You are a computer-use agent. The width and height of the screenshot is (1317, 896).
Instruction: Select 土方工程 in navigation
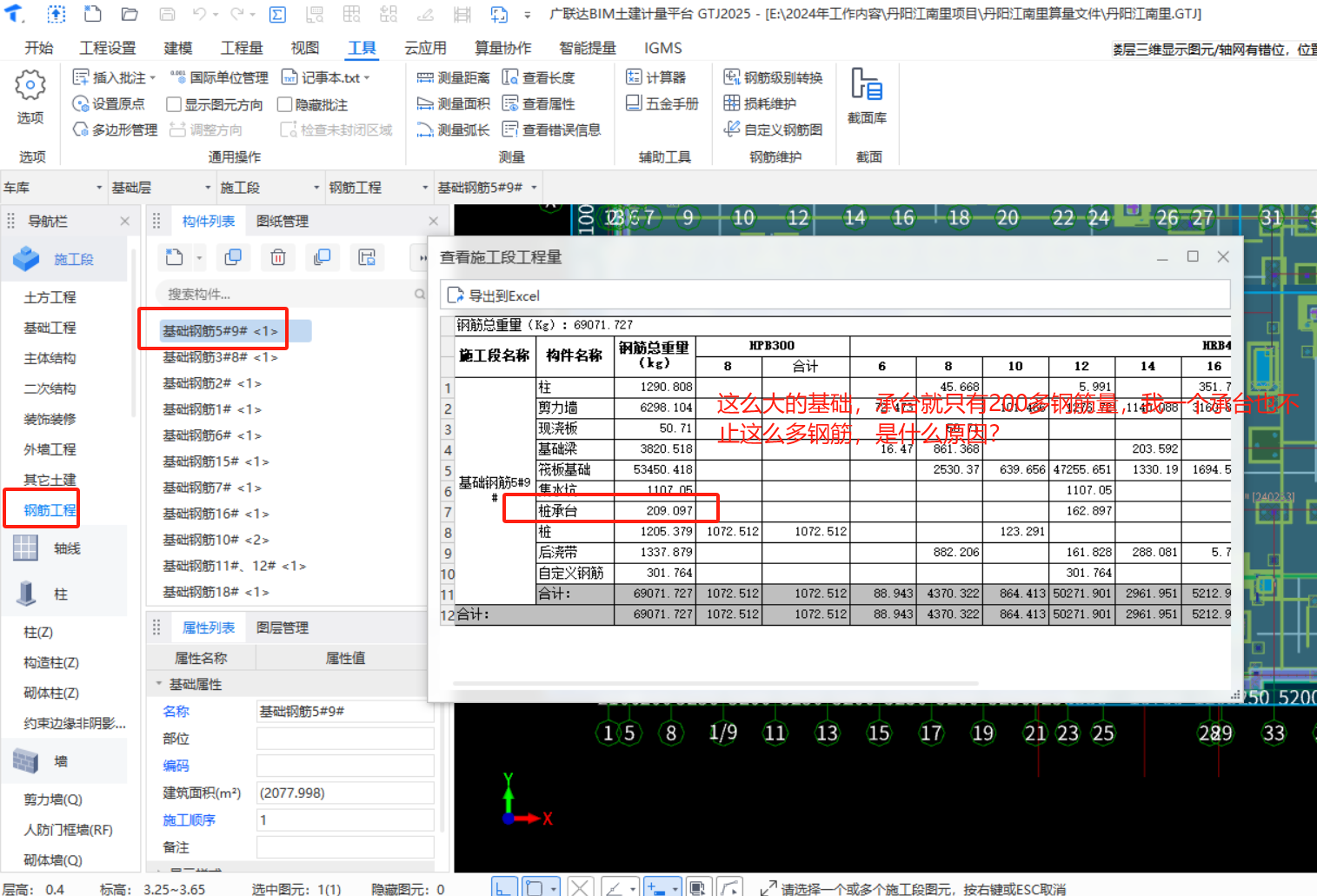point(50,297)
